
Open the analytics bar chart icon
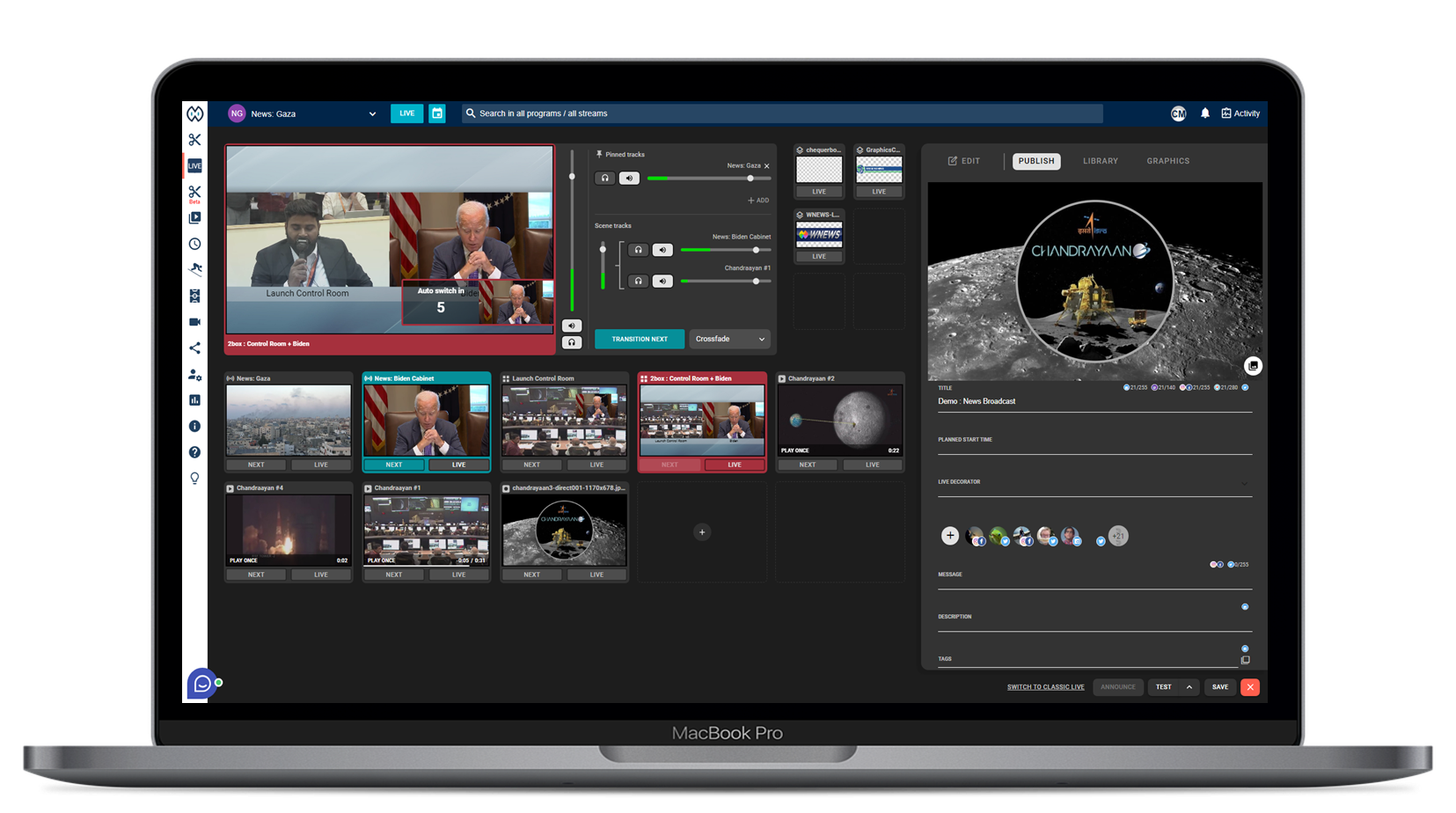(194, 400)
